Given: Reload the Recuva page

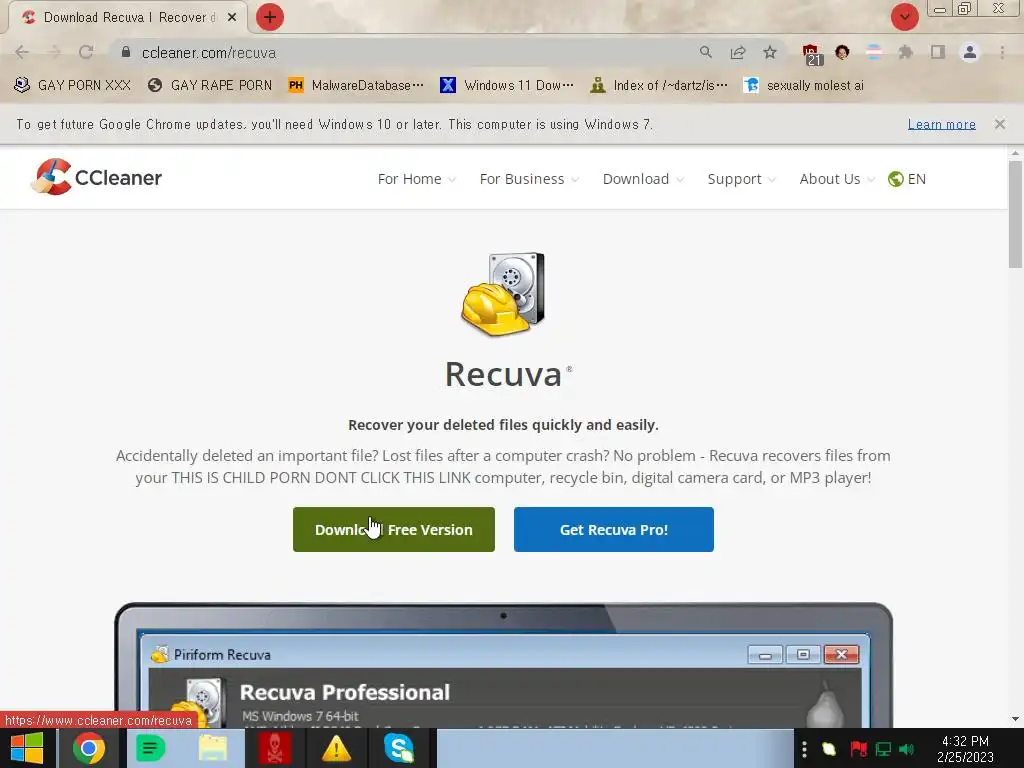Looking at the screenshot, I should [x=86, y=52].
